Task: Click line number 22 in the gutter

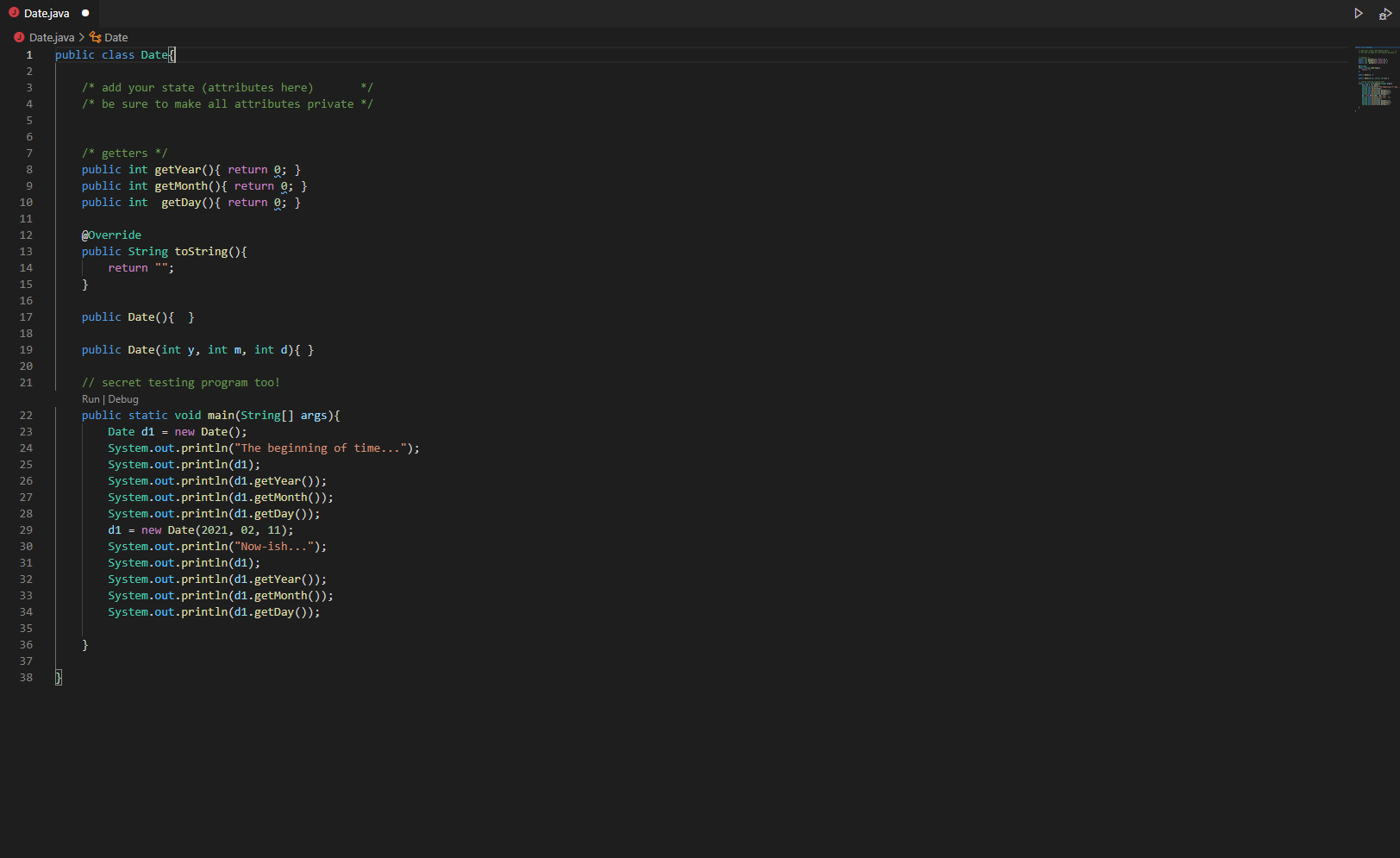Action: pyautogui.click(x=26, y=416)
